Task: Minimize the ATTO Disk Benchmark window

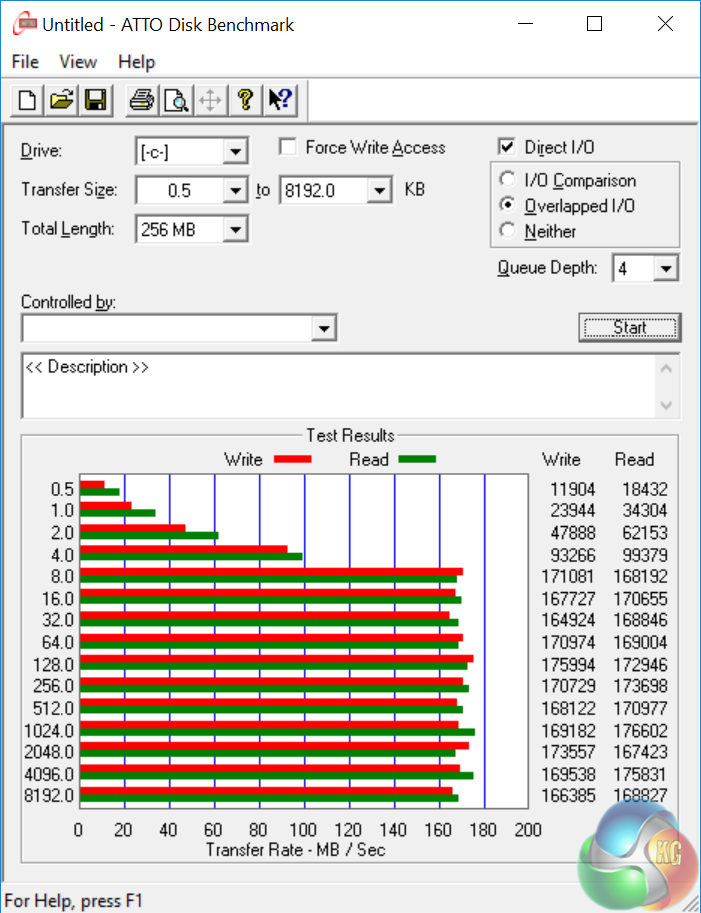Action: 525,23
